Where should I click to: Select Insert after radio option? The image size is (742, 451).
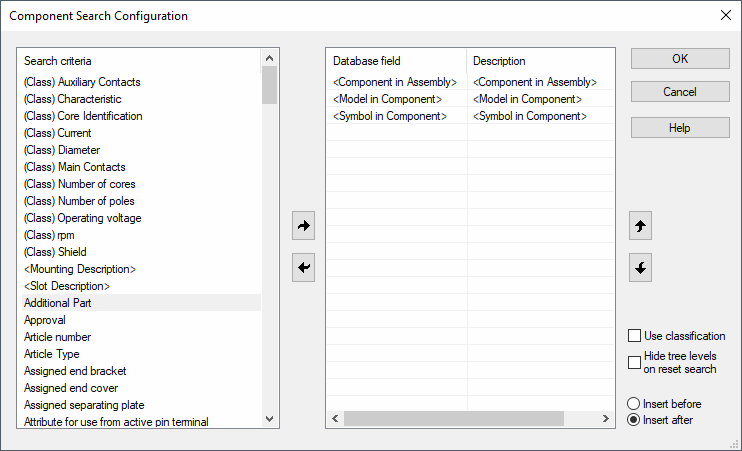pos(633,420)
